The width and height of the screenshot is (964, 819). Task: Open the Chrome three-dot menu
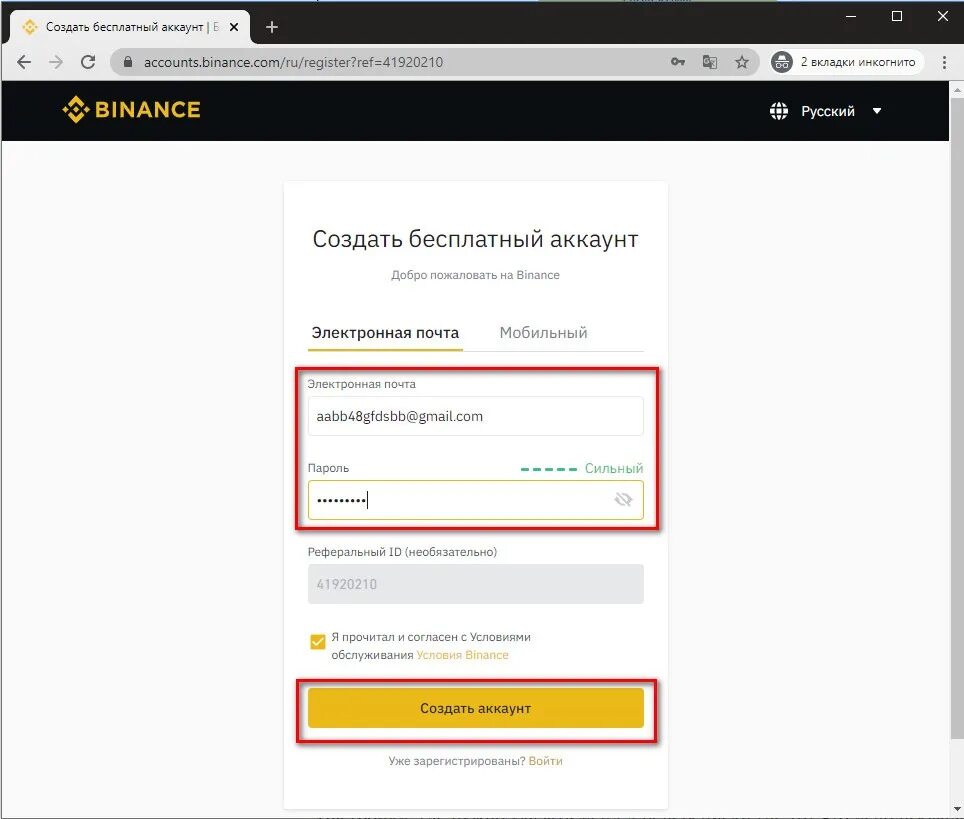point(944,62)
